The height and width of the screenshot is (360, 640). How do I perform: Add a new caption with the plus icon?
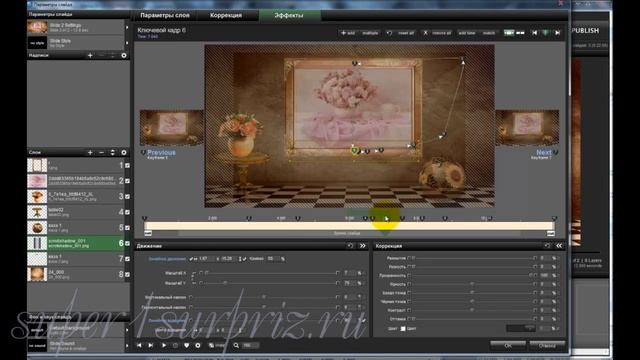[x=90, y=56]
